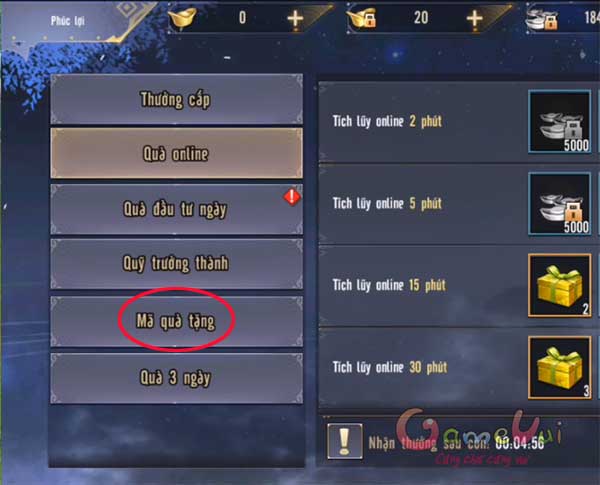The width and height of the screenshot is (600, 485).
Task: Switch to Quà đầu tư ngày tab
Action: point(176,209)
